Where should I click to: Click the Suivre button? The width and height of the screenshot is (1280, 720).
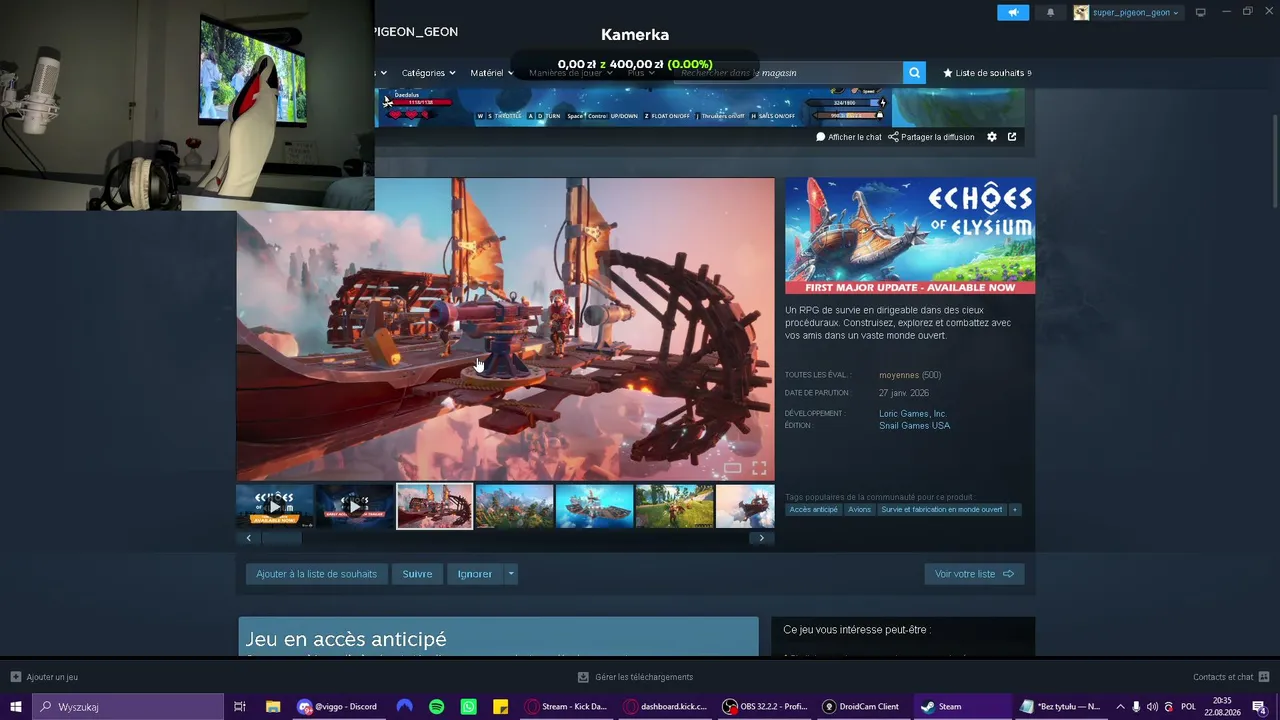(x=417, y=574)
